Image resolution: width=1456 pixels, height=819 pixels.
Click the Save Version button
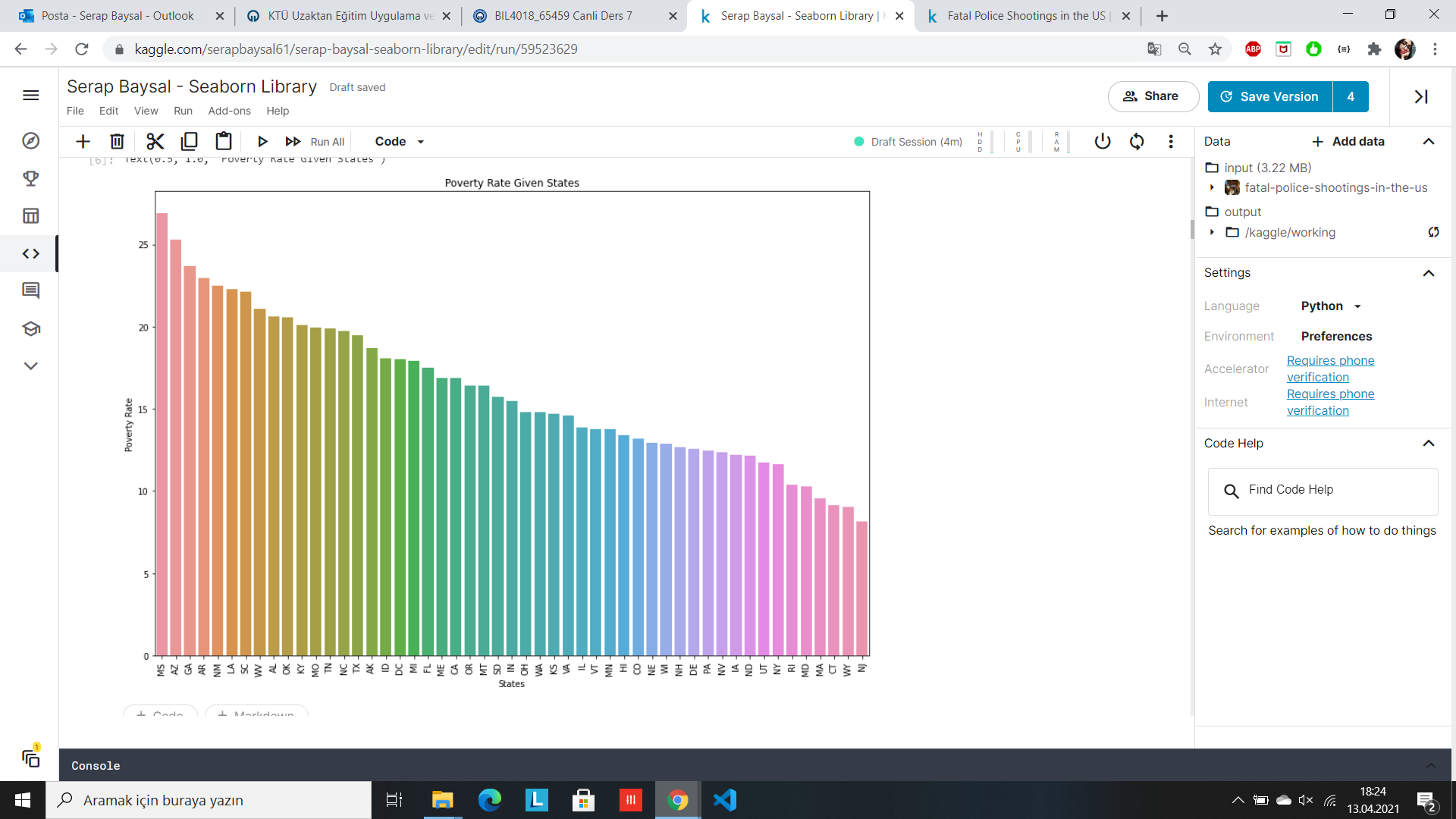(1269, 96)
